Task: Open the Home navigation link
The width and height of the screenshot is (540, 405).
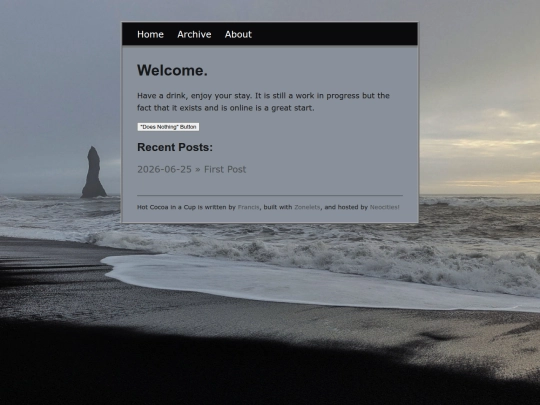Action: 150,34
